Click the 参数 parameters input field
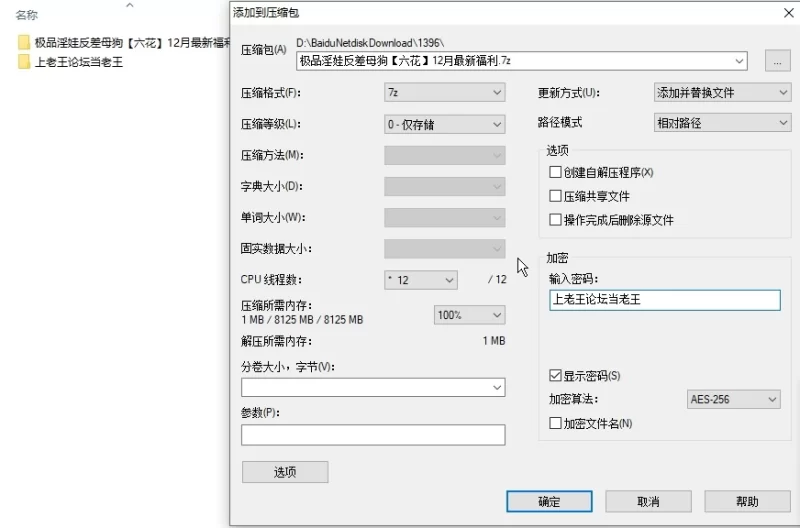 [373, 435]
